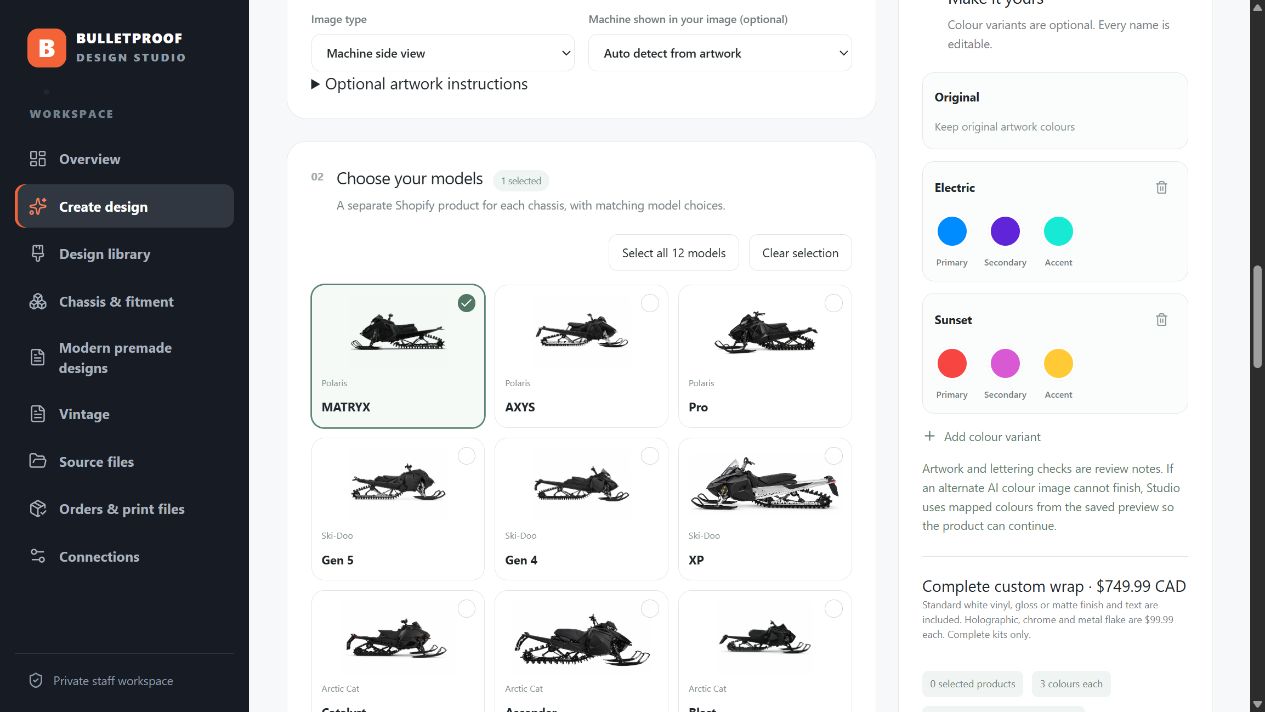
Task: Click the 3 colours each chip
Action: click(x=1071, y=684)
